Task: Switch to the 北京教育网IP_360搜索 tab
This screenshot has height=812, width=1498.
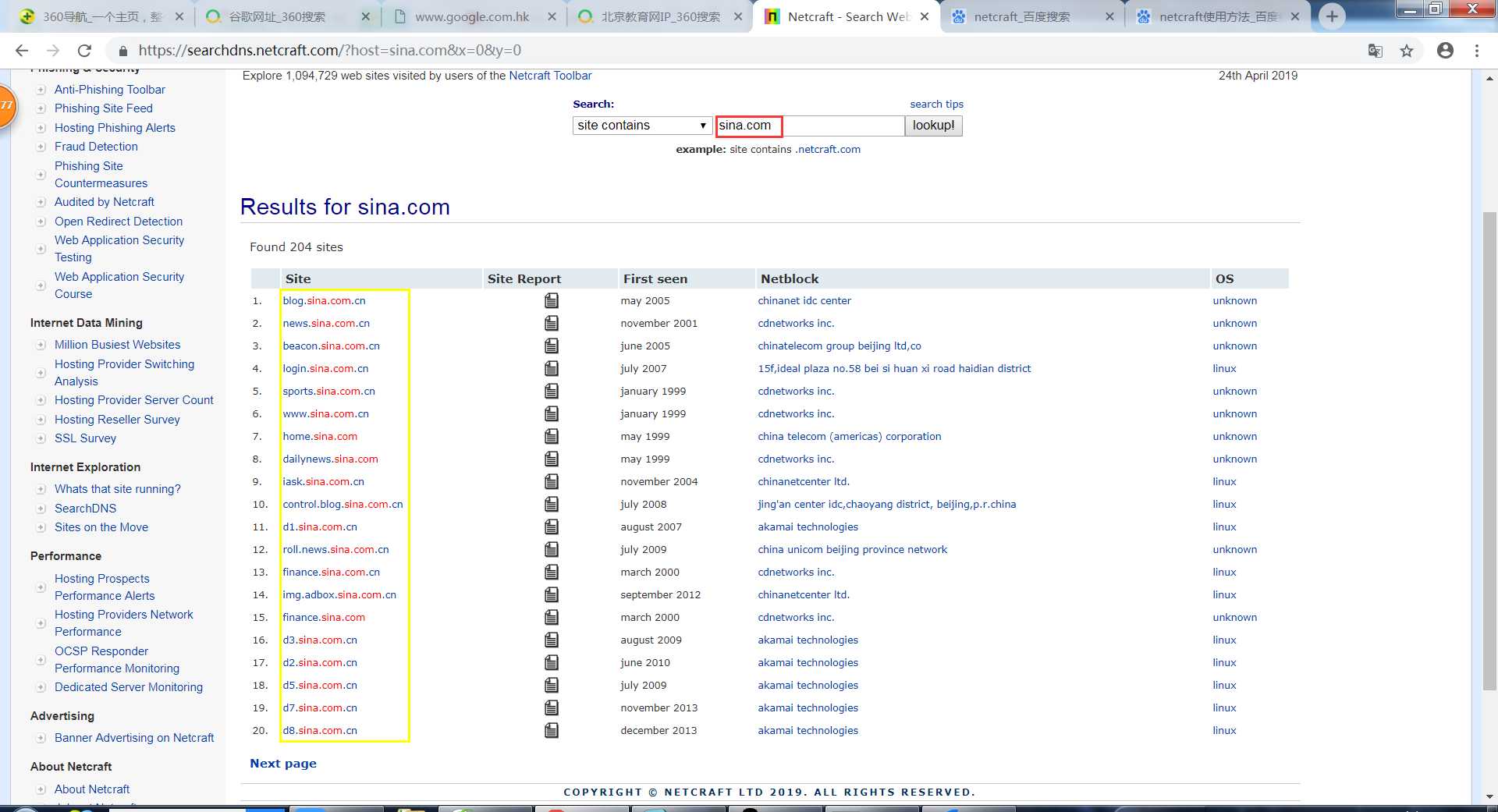Action: point(660,16)
